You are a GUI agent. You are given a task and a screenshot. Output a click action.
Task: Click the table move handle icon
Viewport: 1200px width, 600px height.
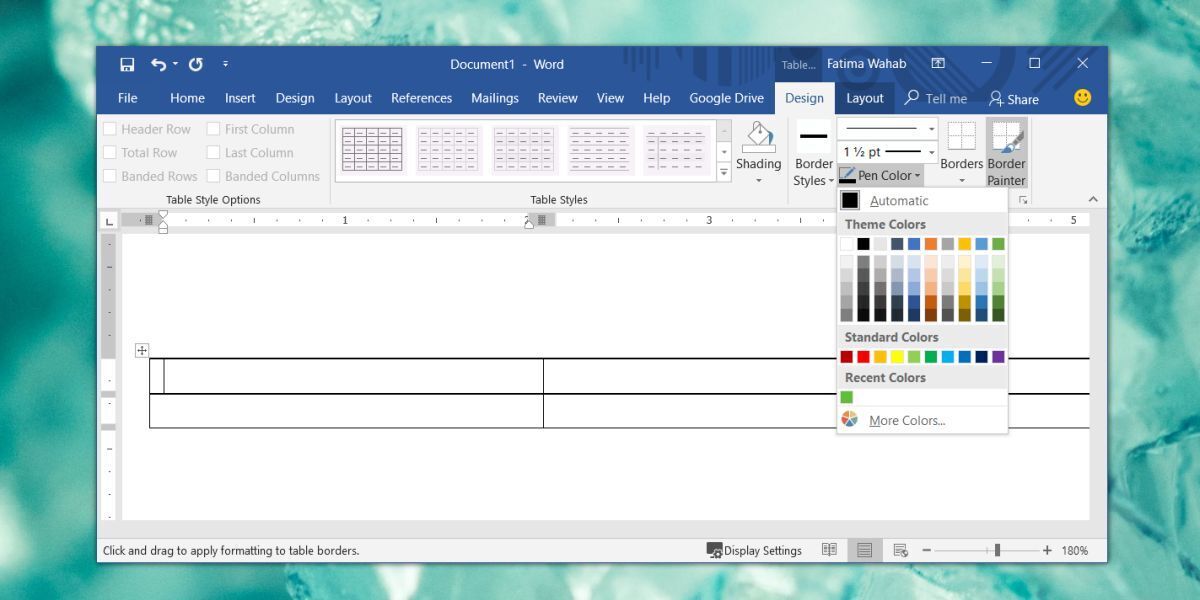click(x=142, y=350)
